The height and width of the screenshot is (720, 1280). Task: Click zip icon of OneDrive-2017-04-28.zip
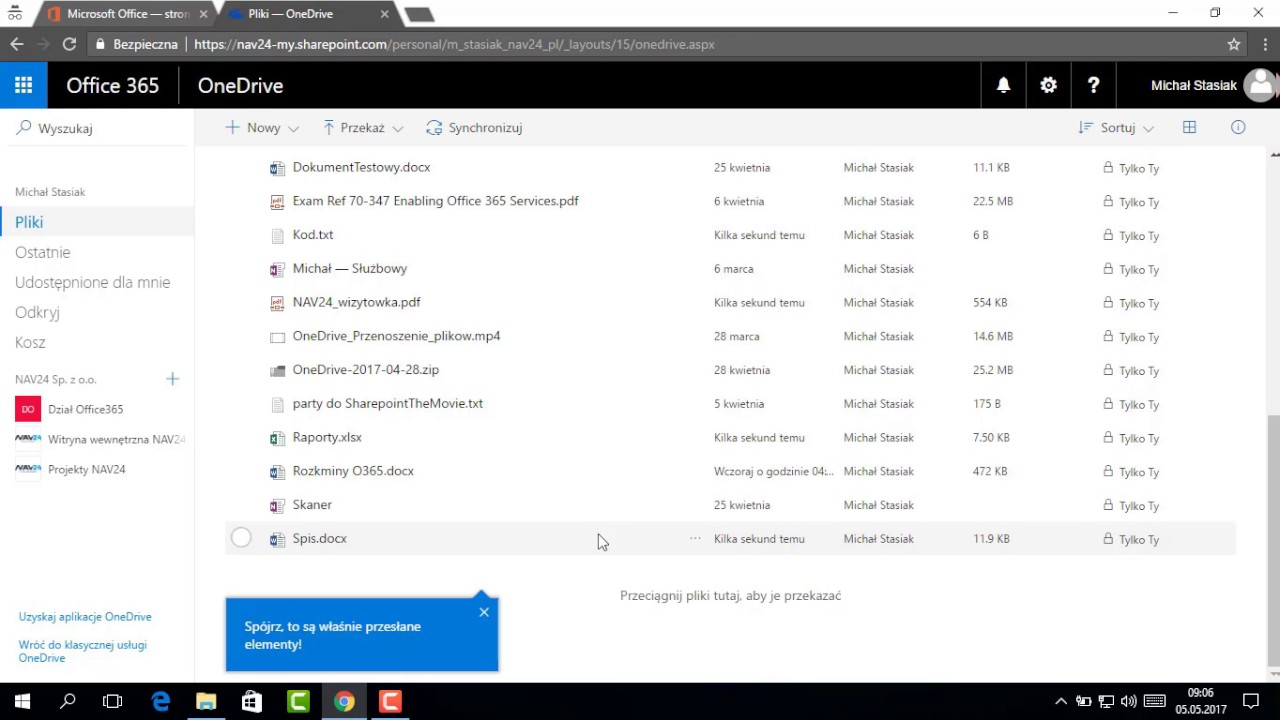coord(277,371)
